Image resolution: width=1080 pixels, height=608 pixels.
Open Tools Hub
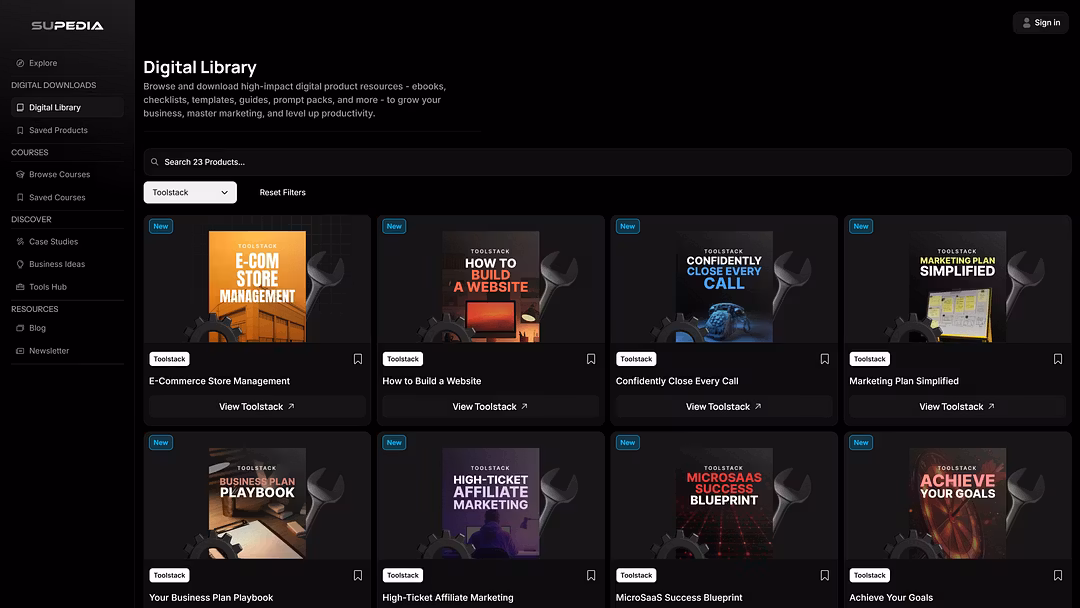[x=68, y=287]
